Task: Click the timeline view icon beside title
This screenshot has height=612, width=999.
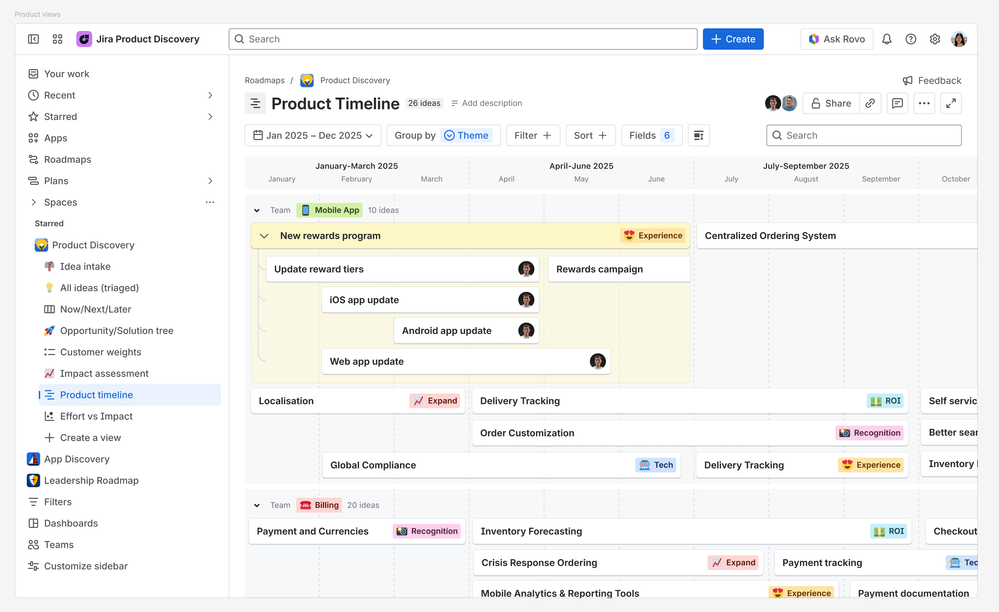Action: tap(255, 103)
